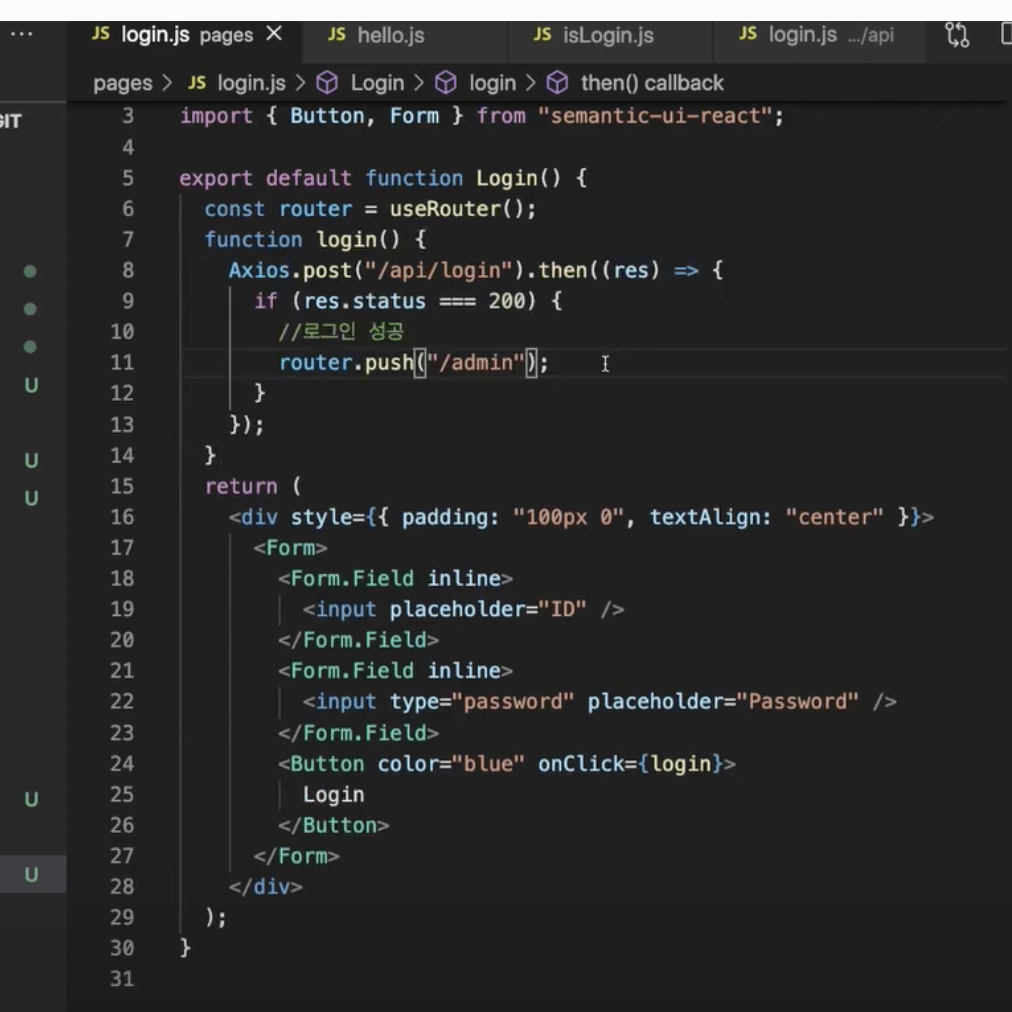Image resolution: width=1012 pixels, height=1012 pixels.
Task: Click the JS icon on isLogin.js tab
Action: pos(542,34)
